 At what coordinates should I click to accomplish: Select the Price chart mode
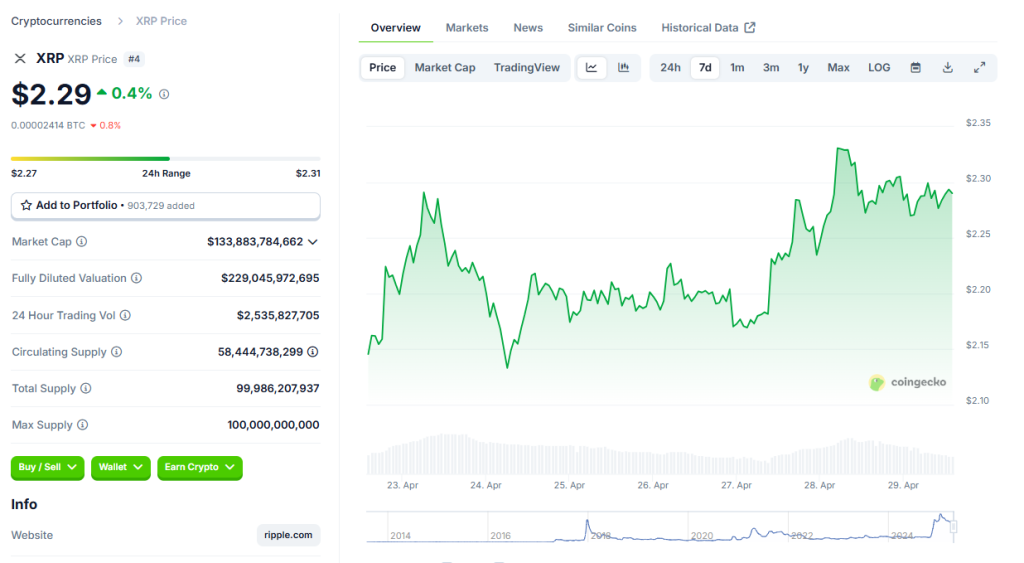[x=383, y=67]
